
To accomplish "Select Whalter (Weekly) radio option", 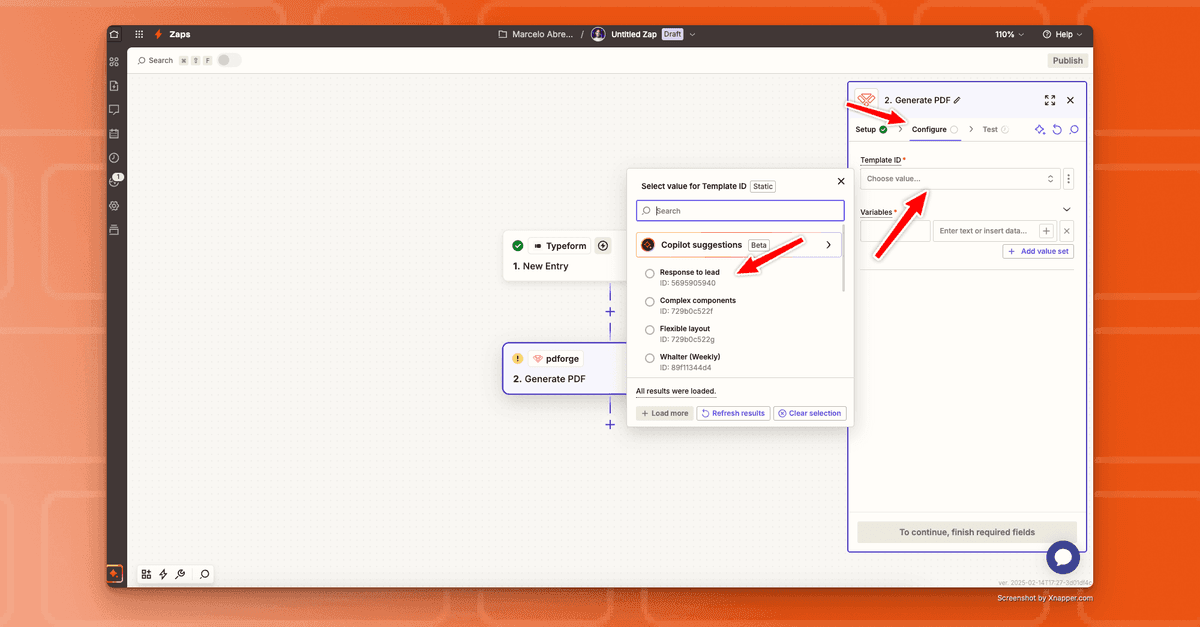I will coord(650,358).
